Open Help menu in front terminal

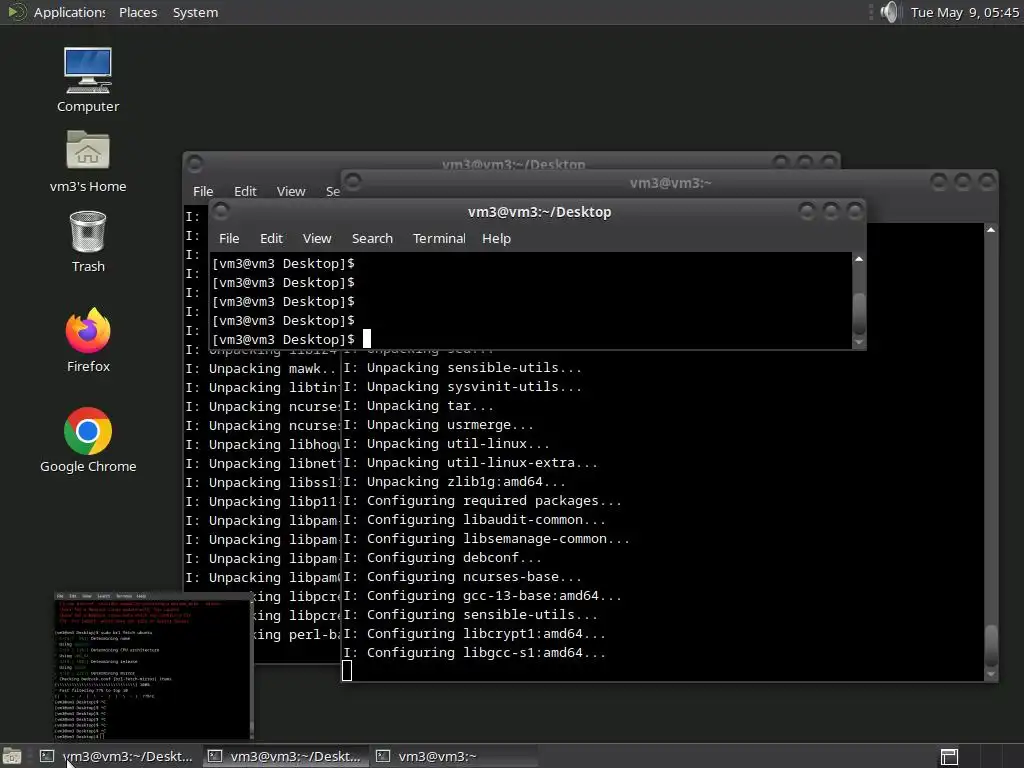[496, 238]
